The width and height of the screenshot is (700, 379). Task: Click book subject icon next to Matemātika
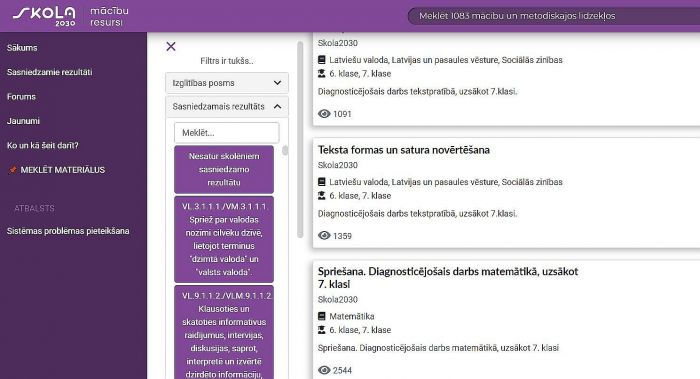(321, 316)
